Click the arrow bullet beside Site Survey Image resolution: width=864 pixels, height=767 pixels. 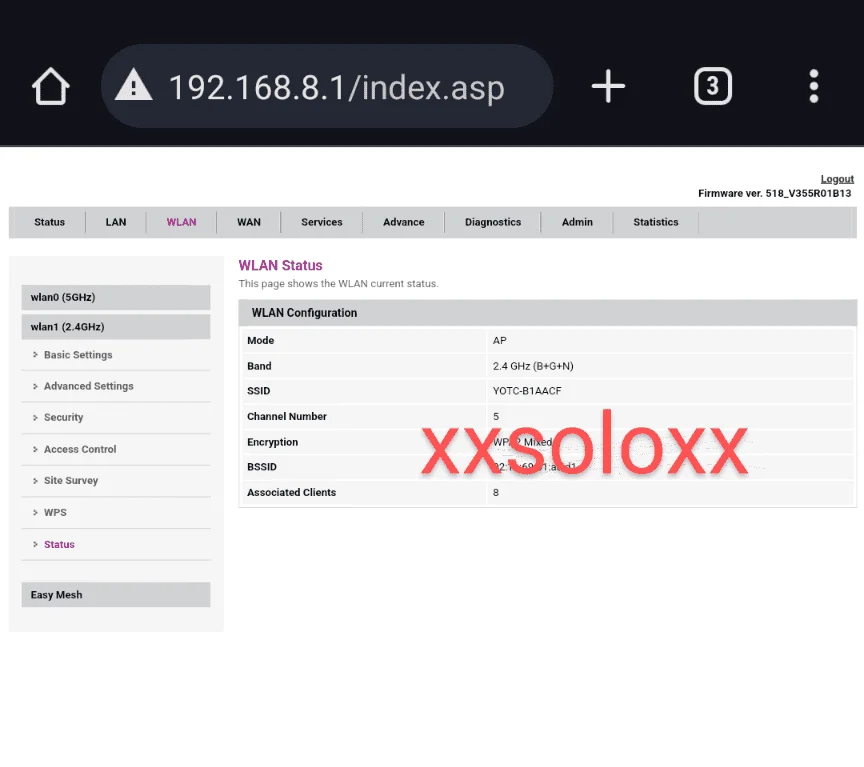pos(35,480)
